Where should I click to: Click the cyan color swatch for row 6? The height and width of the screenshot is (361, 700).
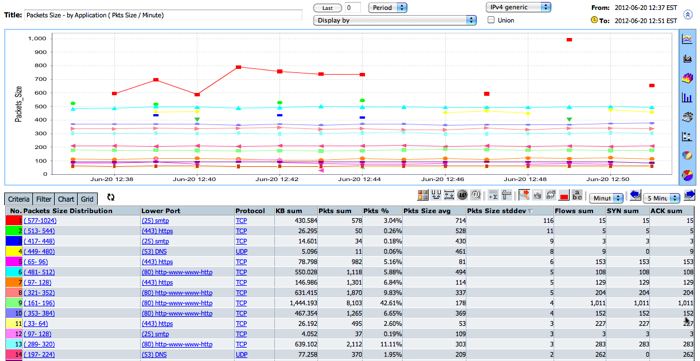click(14, 272)
